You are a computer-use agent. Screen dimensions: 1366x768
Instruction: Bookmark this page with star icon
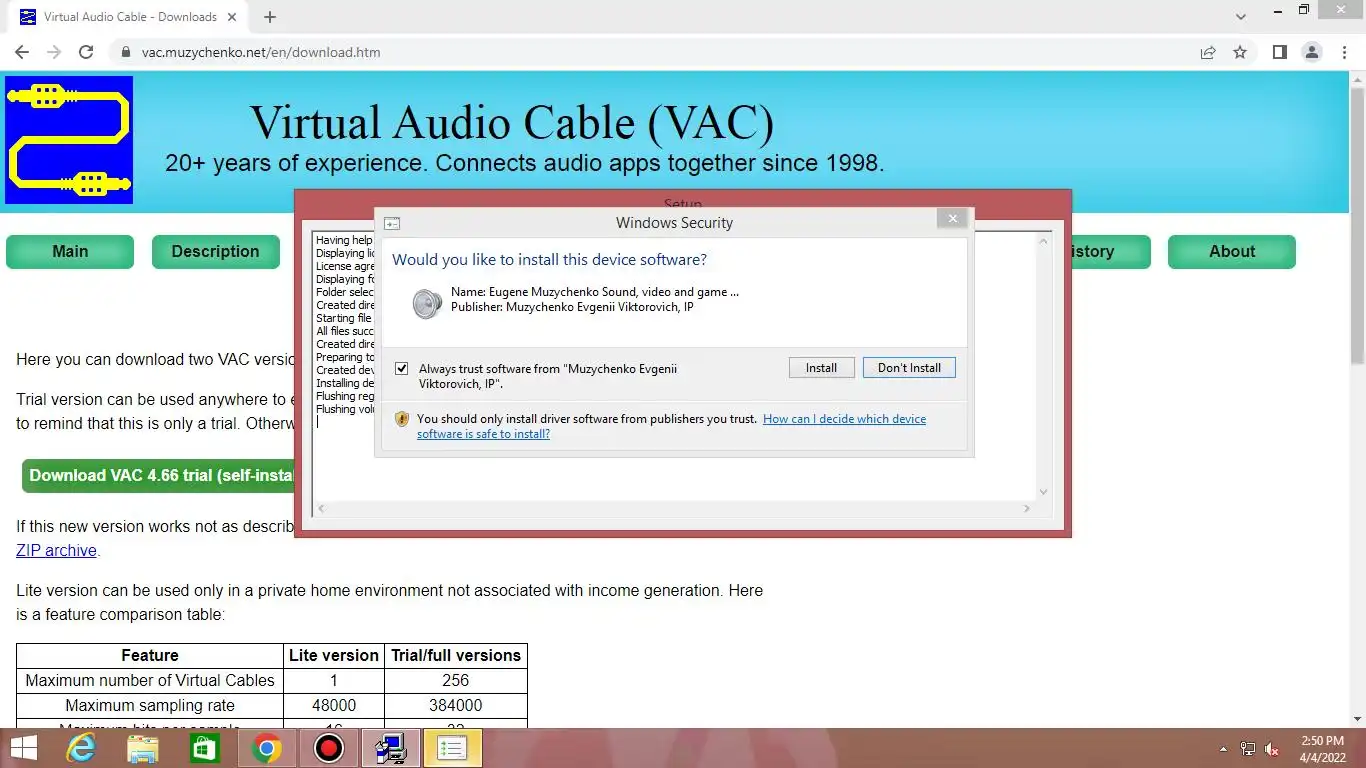[1240, 52]
